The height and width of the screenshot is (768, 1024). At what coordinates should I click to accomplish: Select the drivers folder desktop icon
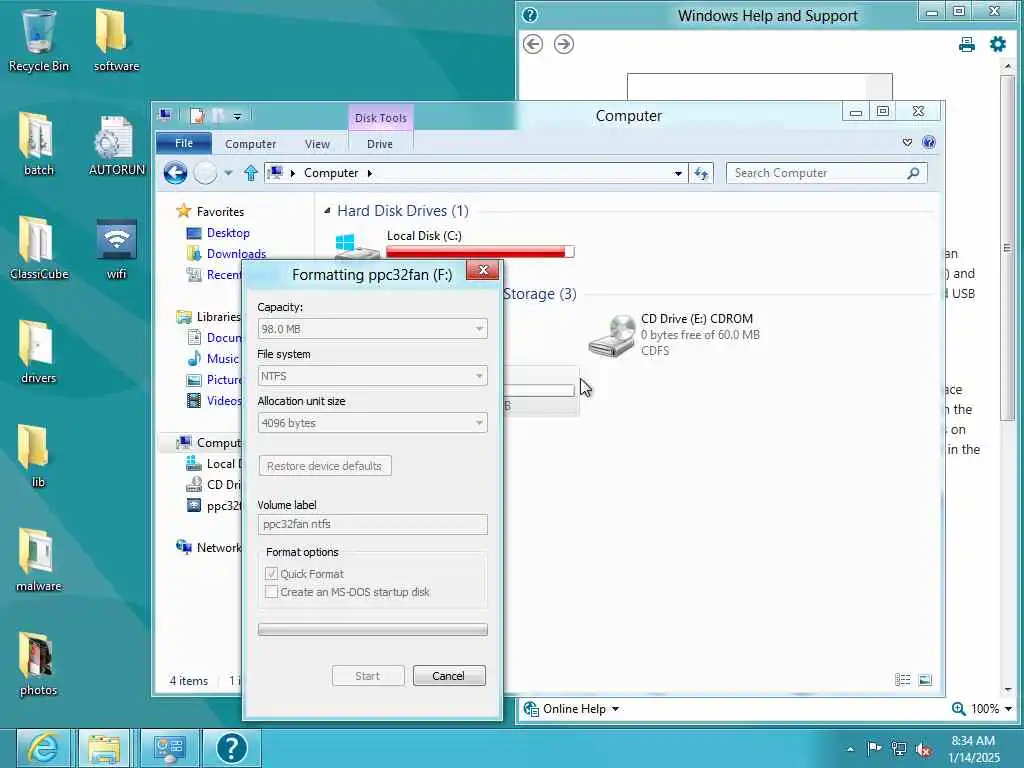[39, 351]
